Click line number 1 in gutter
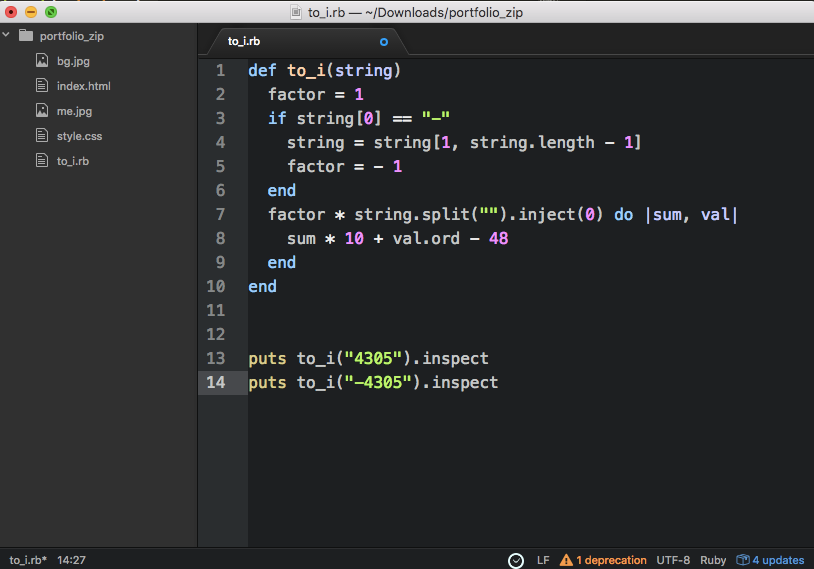Screen dimensions: 814x569 pos(221,70)
